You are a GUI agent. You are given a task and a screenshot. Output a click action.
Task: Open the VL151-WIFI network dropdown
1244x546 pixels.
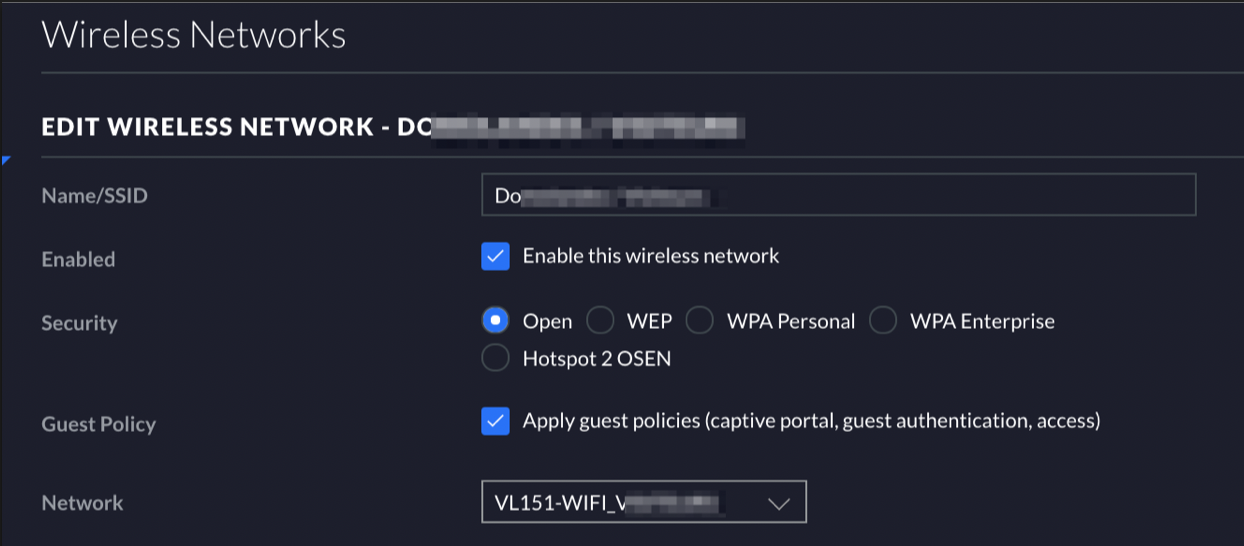click(643, 502)
